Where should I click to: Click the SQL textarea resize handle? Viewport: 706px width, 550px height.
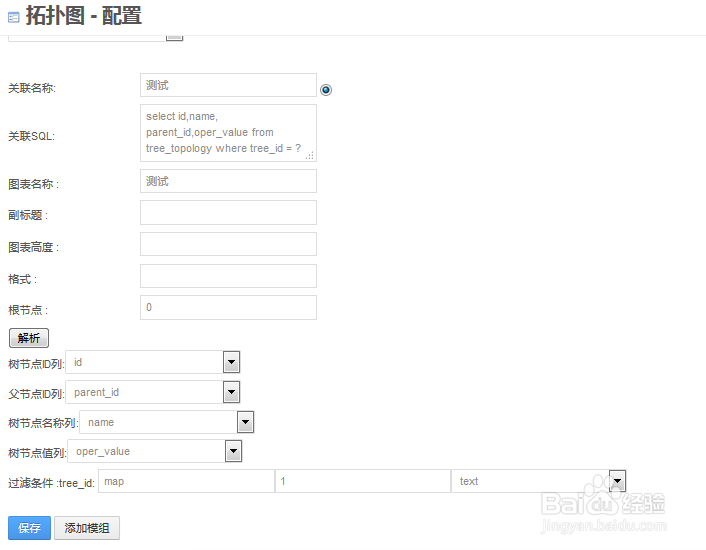[310, 155]
